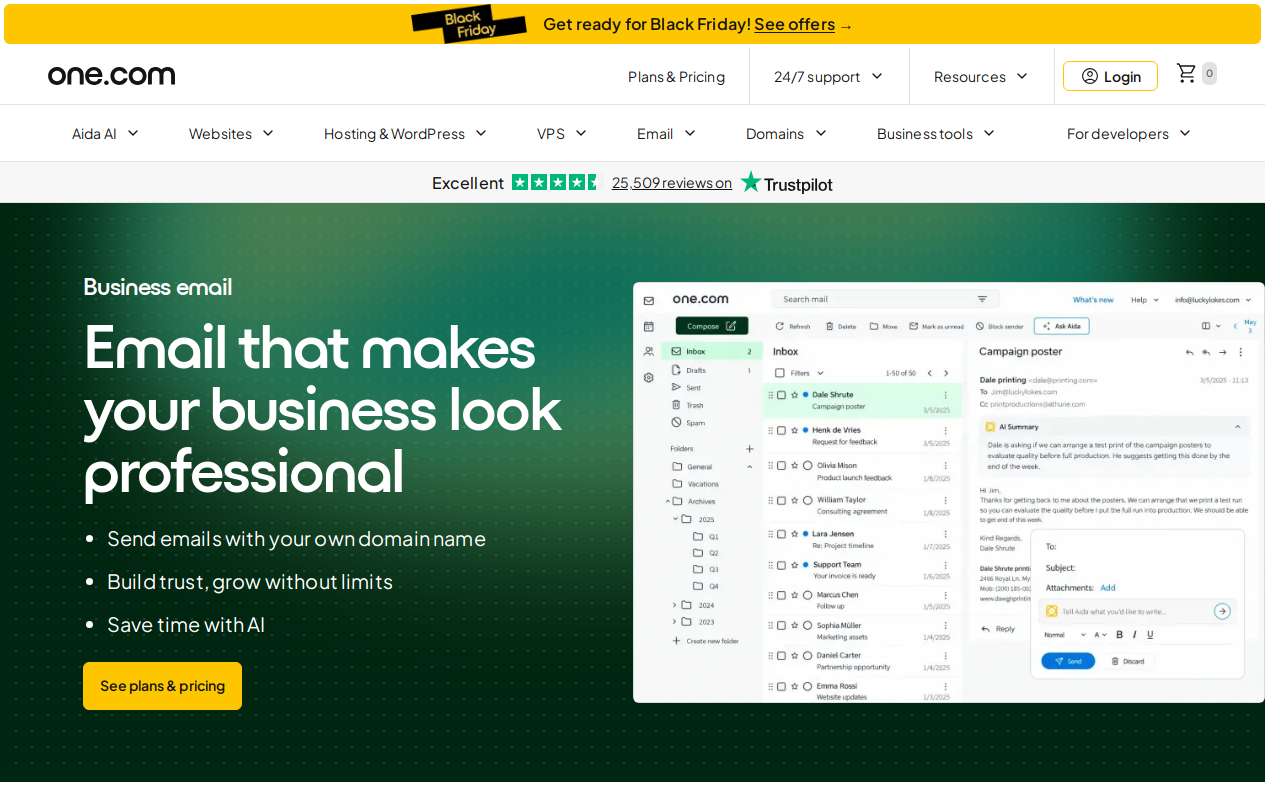This screenshot has height=800, width=1280.
Task: Tick the checkbox on the William Taylor email
Action: (x=782, y=500)
